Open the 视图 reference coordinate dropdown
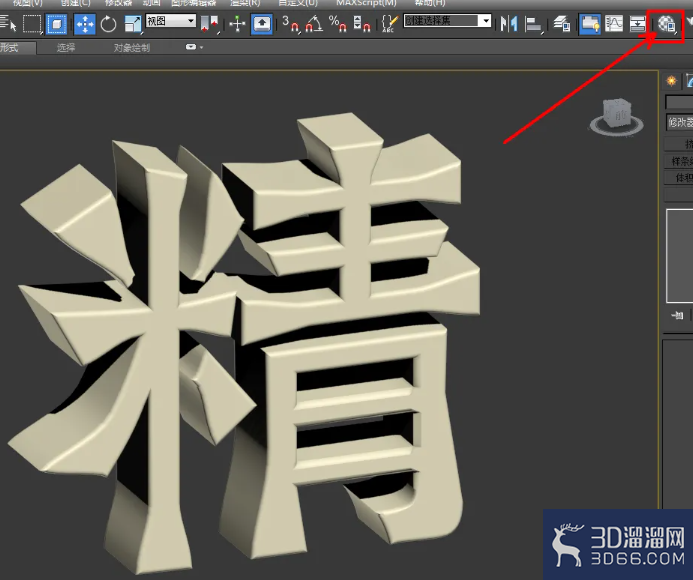Screen dimensions: 693x580 [171, 21]
